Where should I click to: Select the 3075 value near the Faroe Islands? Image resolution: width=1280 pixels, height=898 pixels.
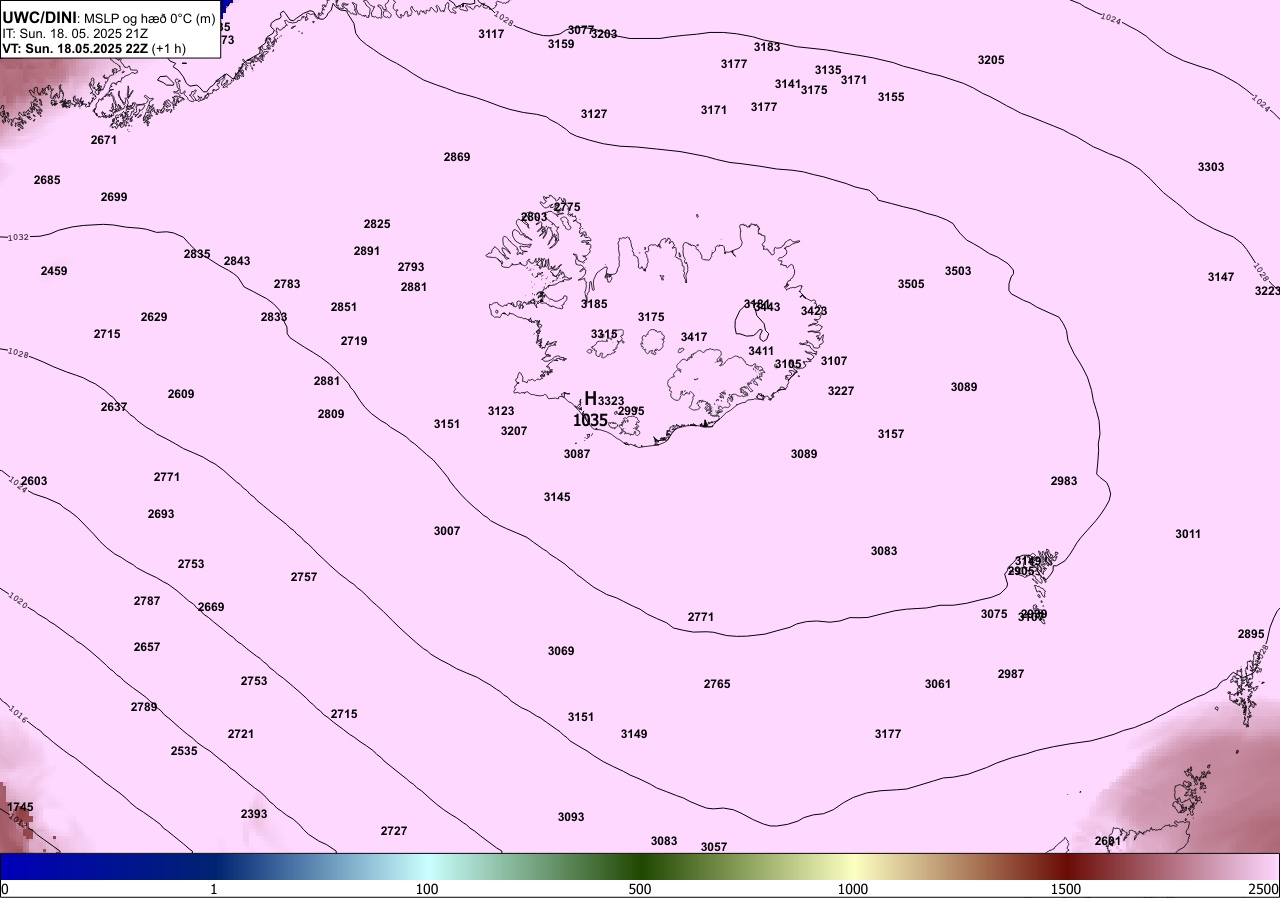coord(994,614)
